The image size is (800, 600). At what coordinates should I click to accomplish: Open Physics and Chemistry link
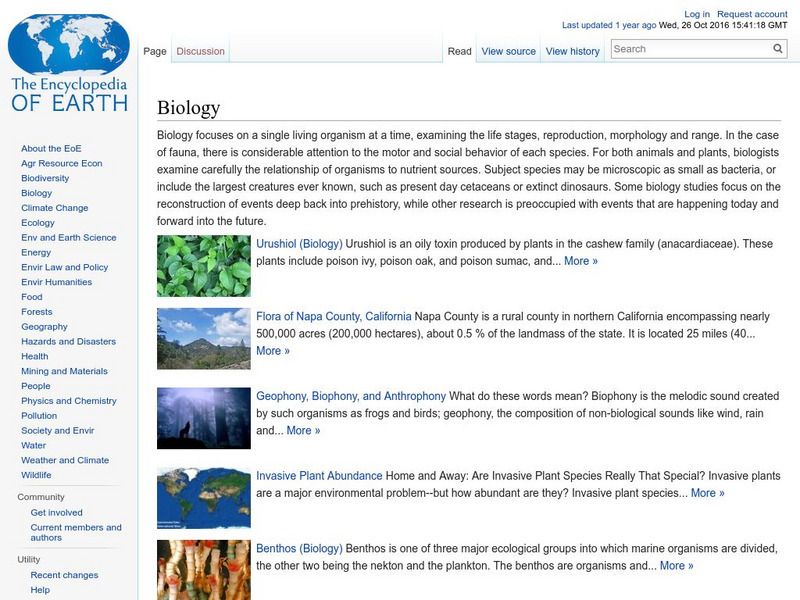68,401
